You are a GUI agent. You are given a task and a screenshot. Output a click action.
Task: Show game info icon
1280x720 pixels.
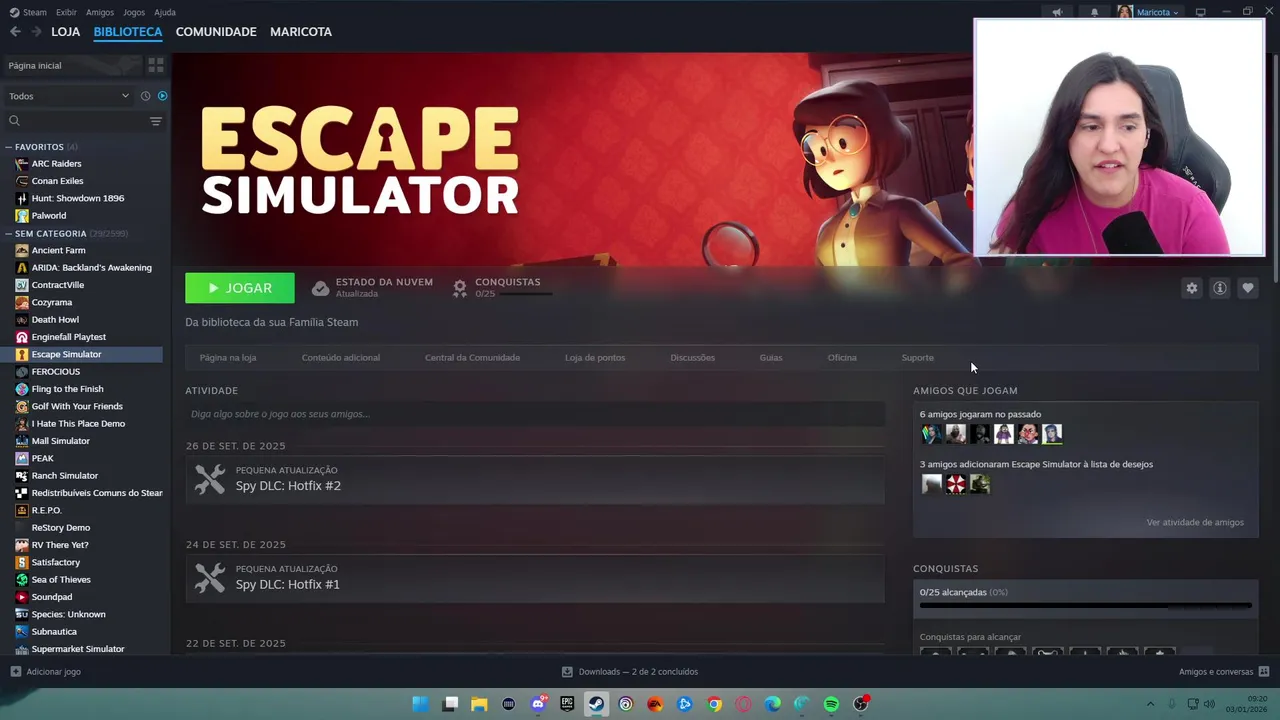(1220, 288)
